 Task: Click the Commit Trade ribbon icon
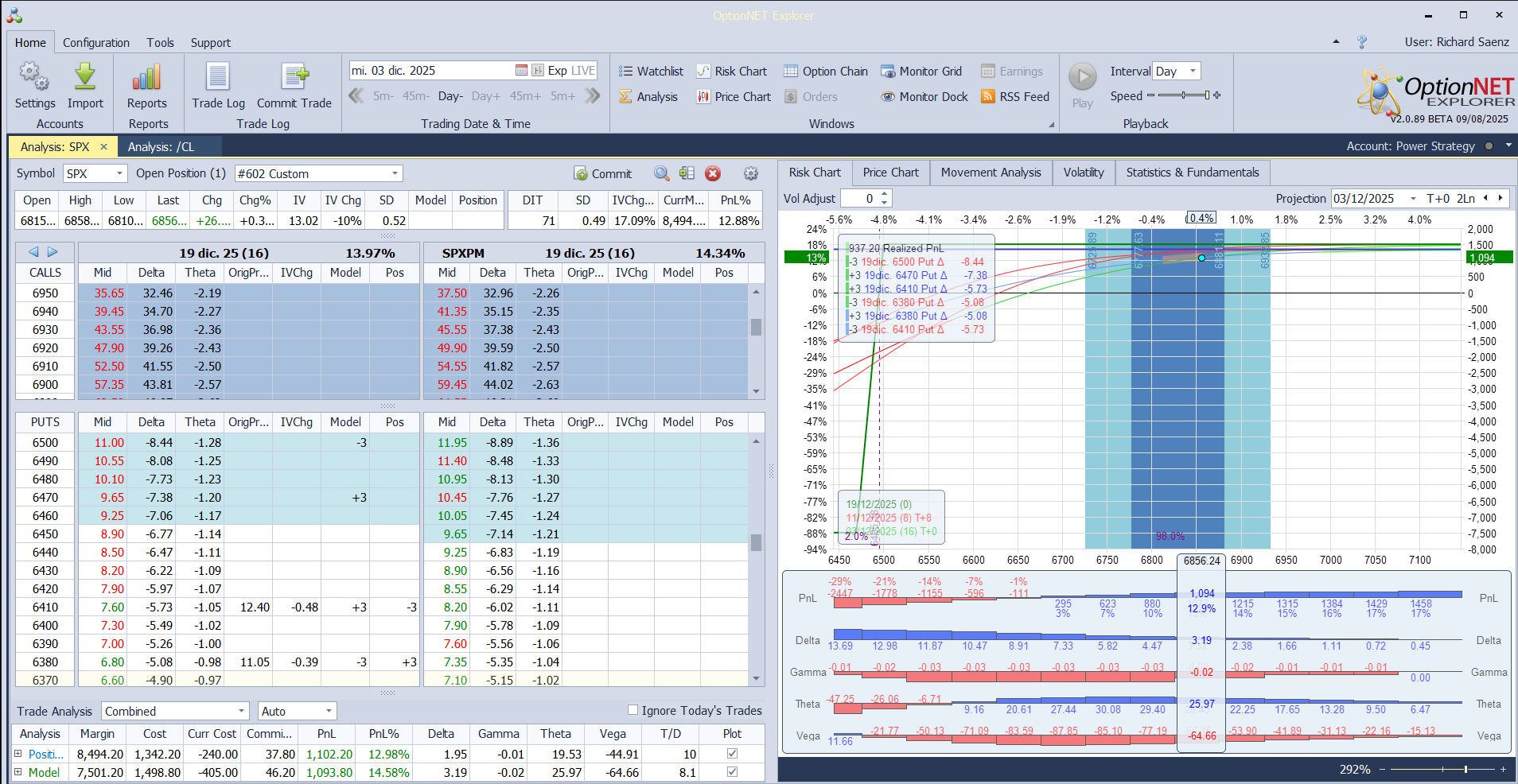(294, 85)
